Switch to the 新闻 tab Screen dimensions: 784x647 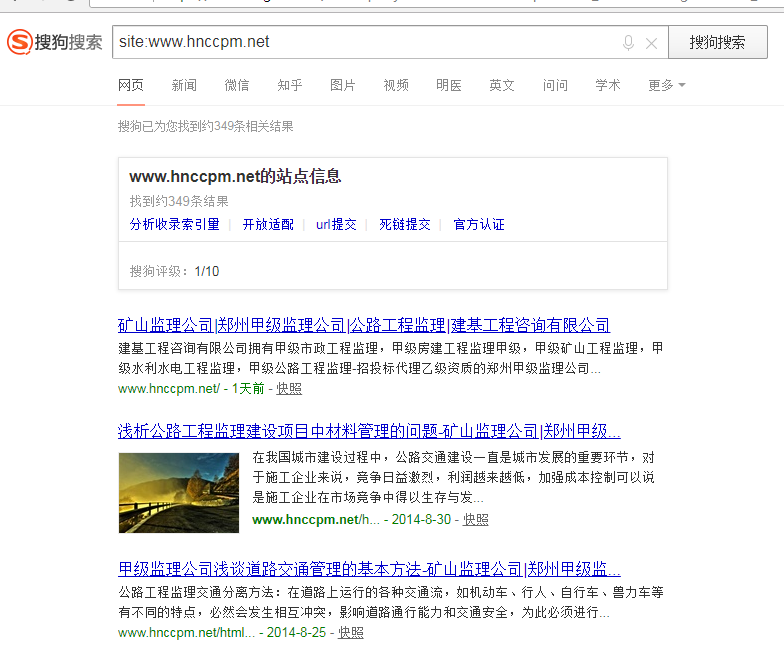click(184, 86)
